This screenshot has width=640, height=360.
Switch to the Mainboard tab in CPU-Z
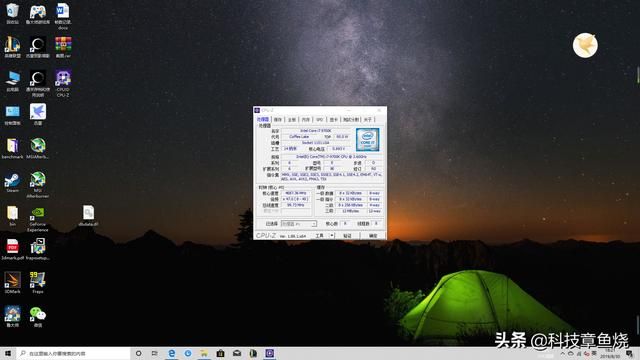click(291, 119)
